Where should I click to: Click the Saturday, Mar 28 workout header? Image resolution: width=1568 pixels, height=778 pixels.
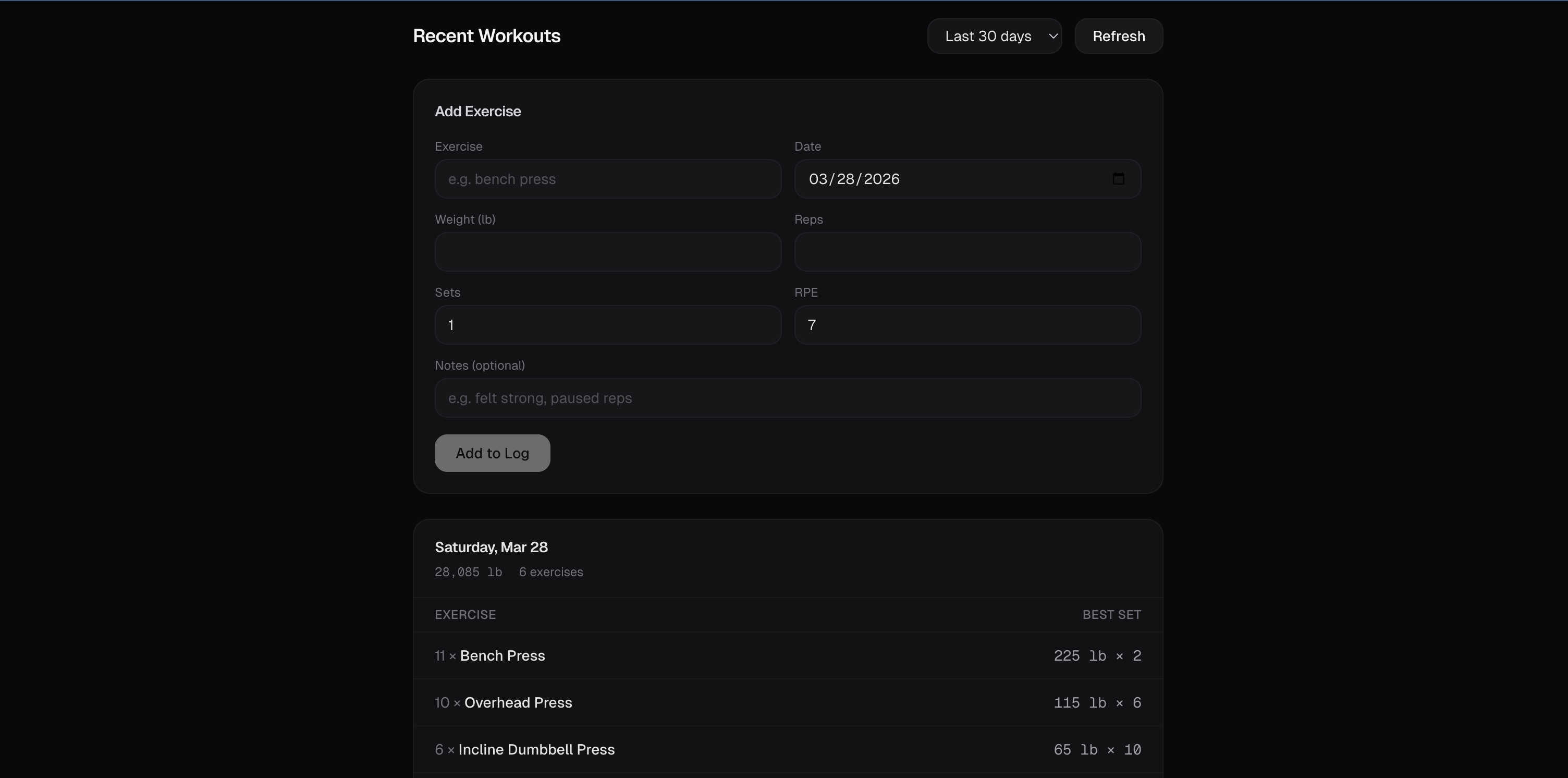pos(491,548)
